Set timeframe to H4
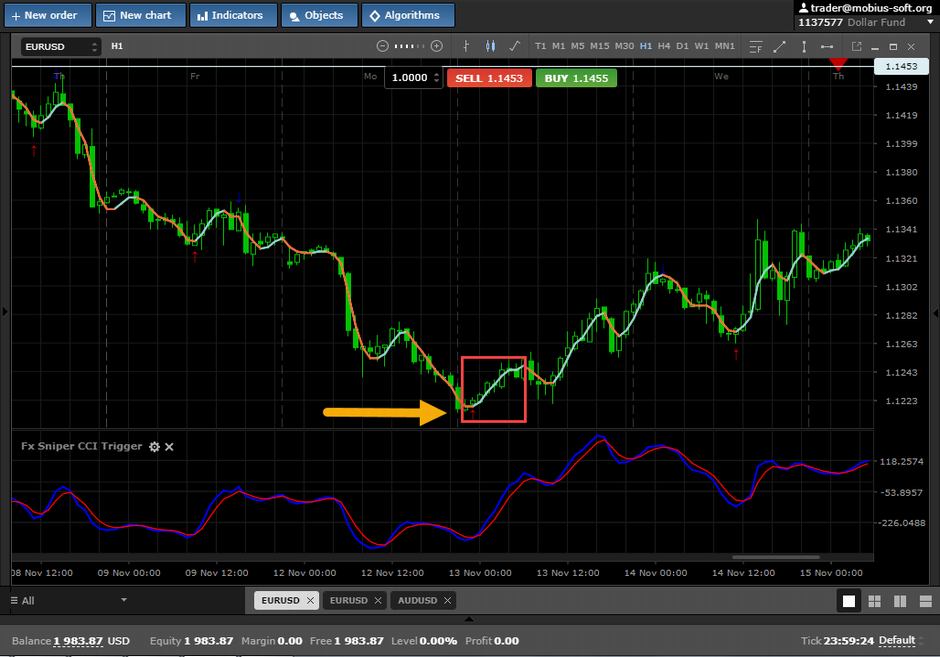This screenshot has height=657, width=940. click(664, 46)
